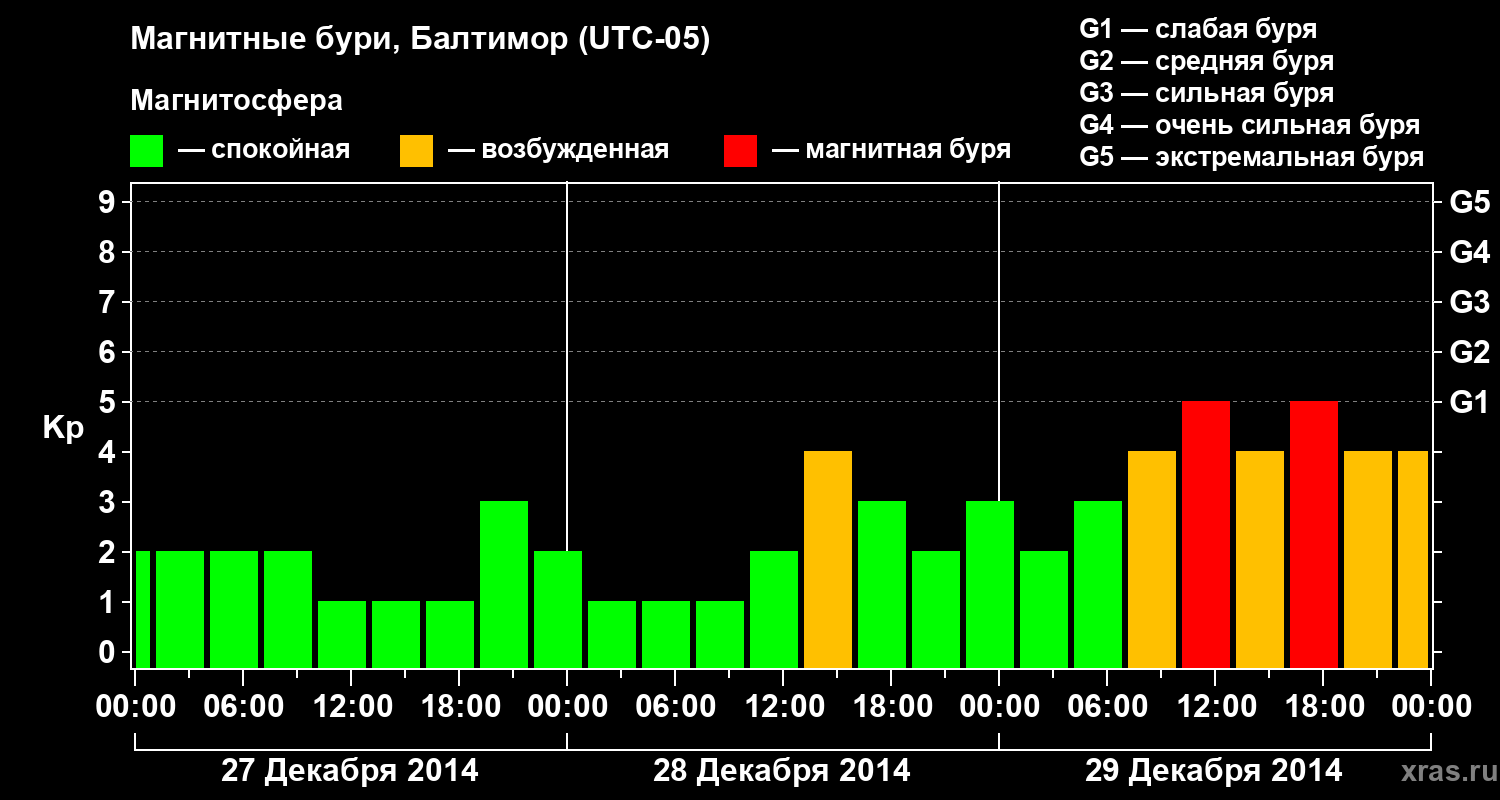Click the G3 marker on the right axis

tap(1470, 302)
